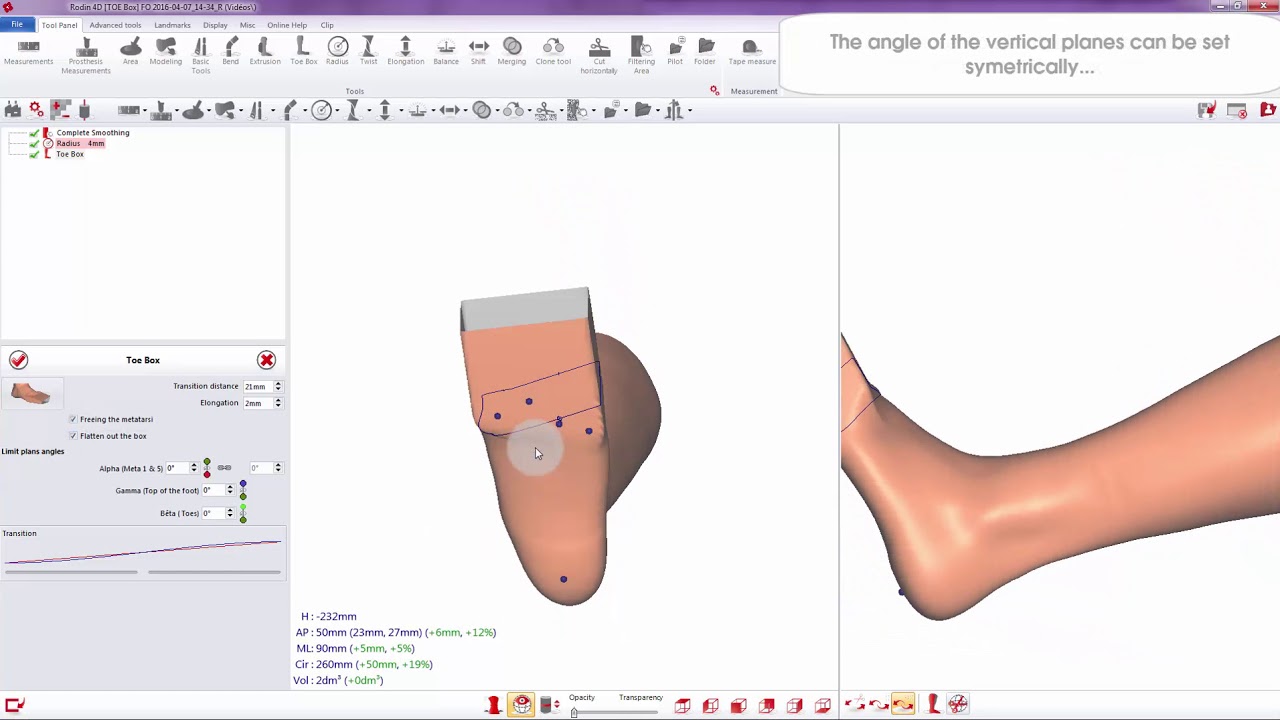Open the Filtering Area tool
This screenshot has width=1280, height=720.
(x=641, y=56)
